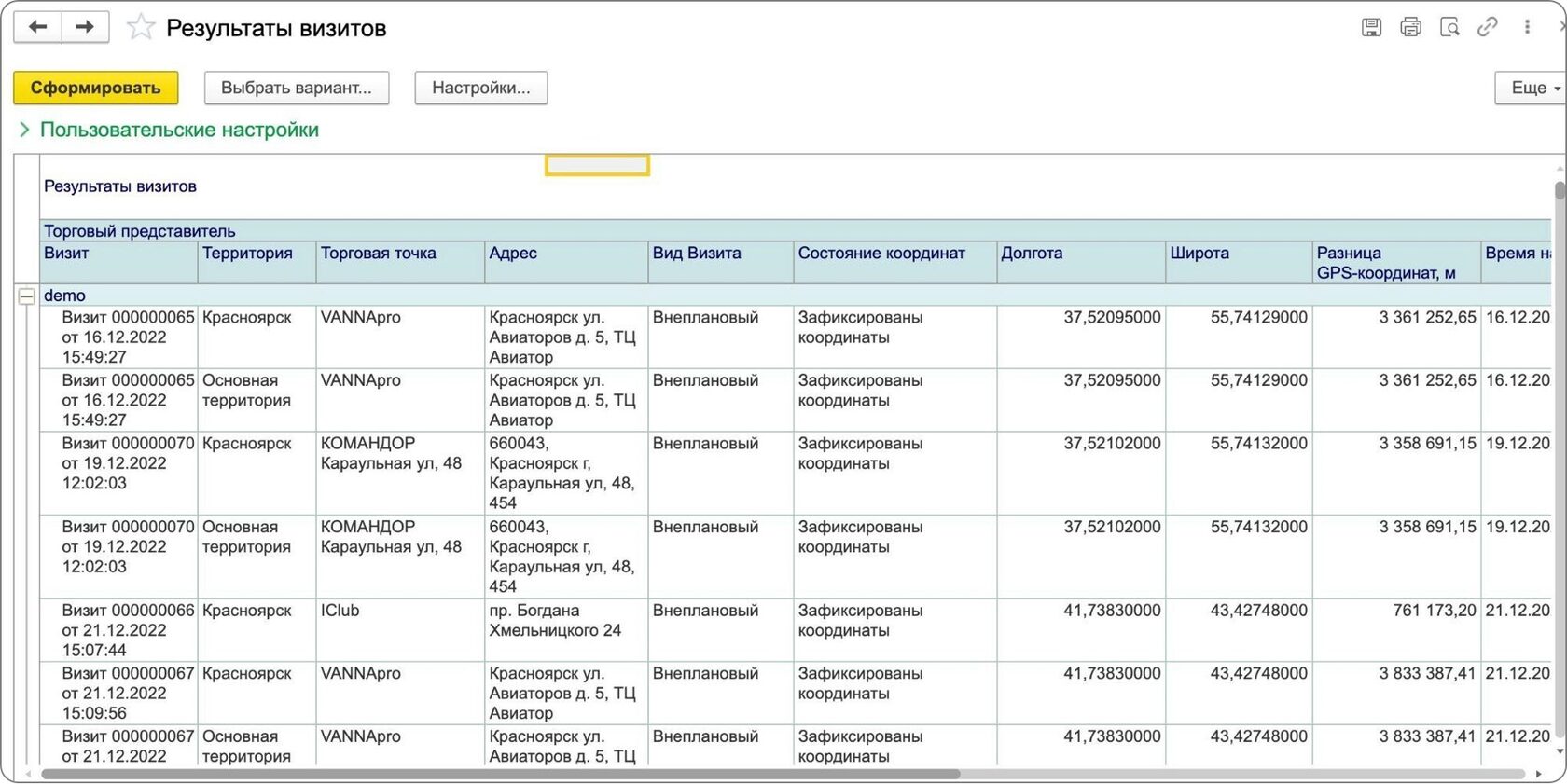
Task: Select the Состояние координат column header
Action: pos(895,263)
